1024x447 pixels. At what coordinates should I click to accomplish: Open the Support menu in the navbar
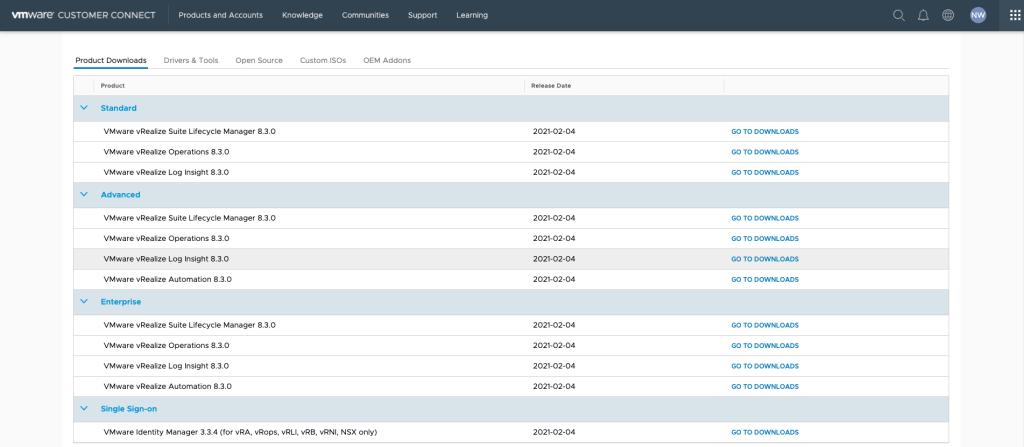(x=422, y=15)
